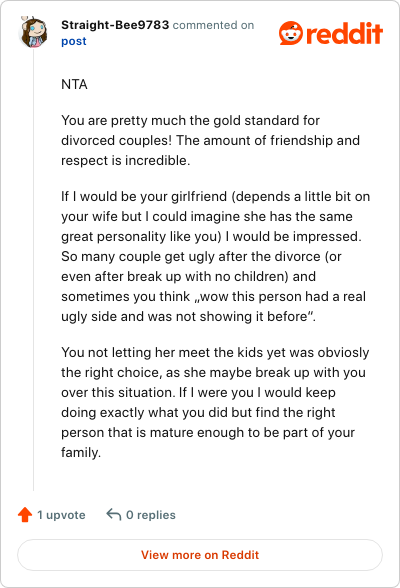The image size is (400, 588).
Task: Click the phrase "respect is incredible."
Action: click(x=126, y=160)
